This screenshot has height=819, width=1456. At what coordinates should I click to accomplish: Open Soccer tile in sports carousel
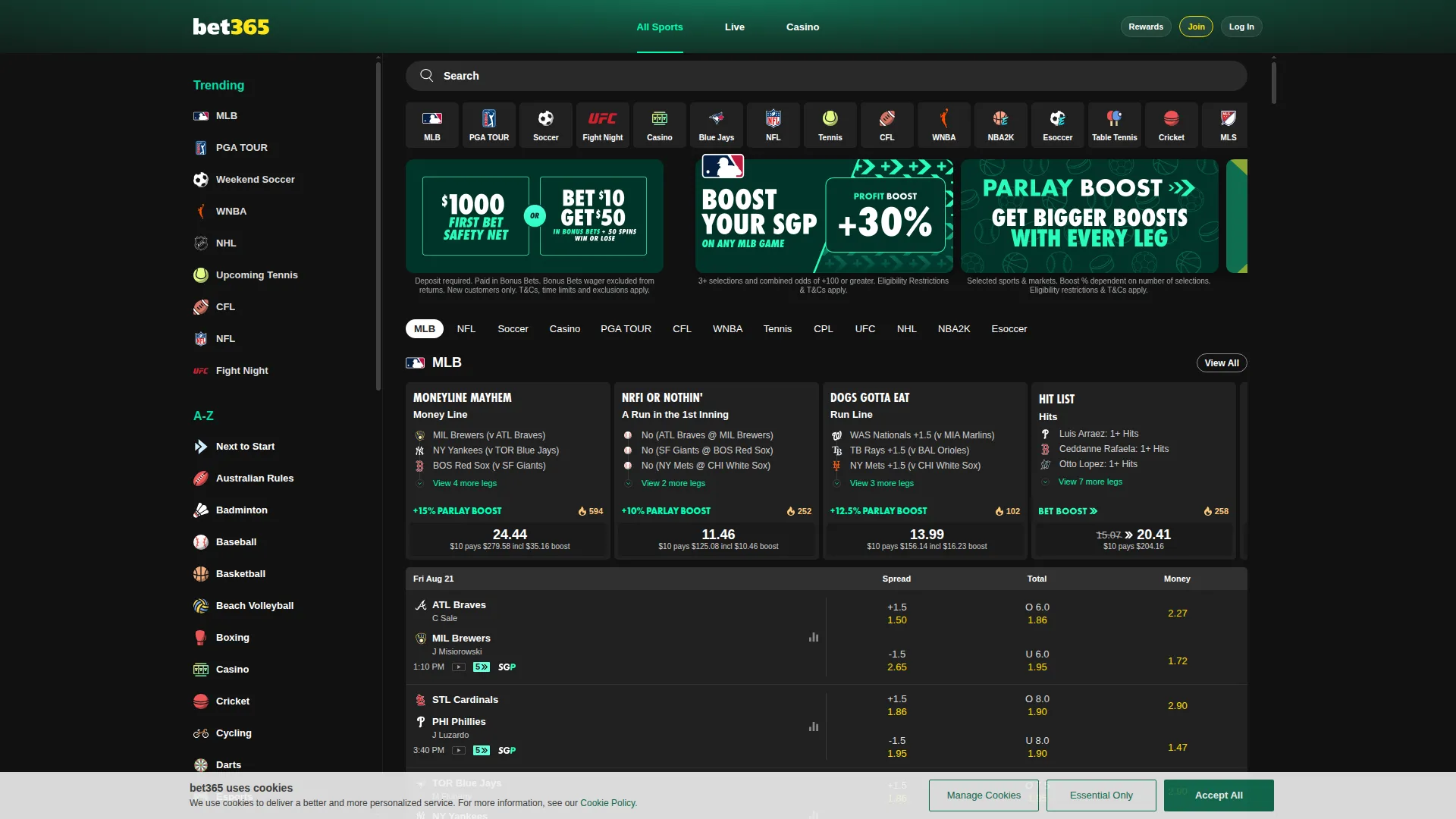coord(546,125)
